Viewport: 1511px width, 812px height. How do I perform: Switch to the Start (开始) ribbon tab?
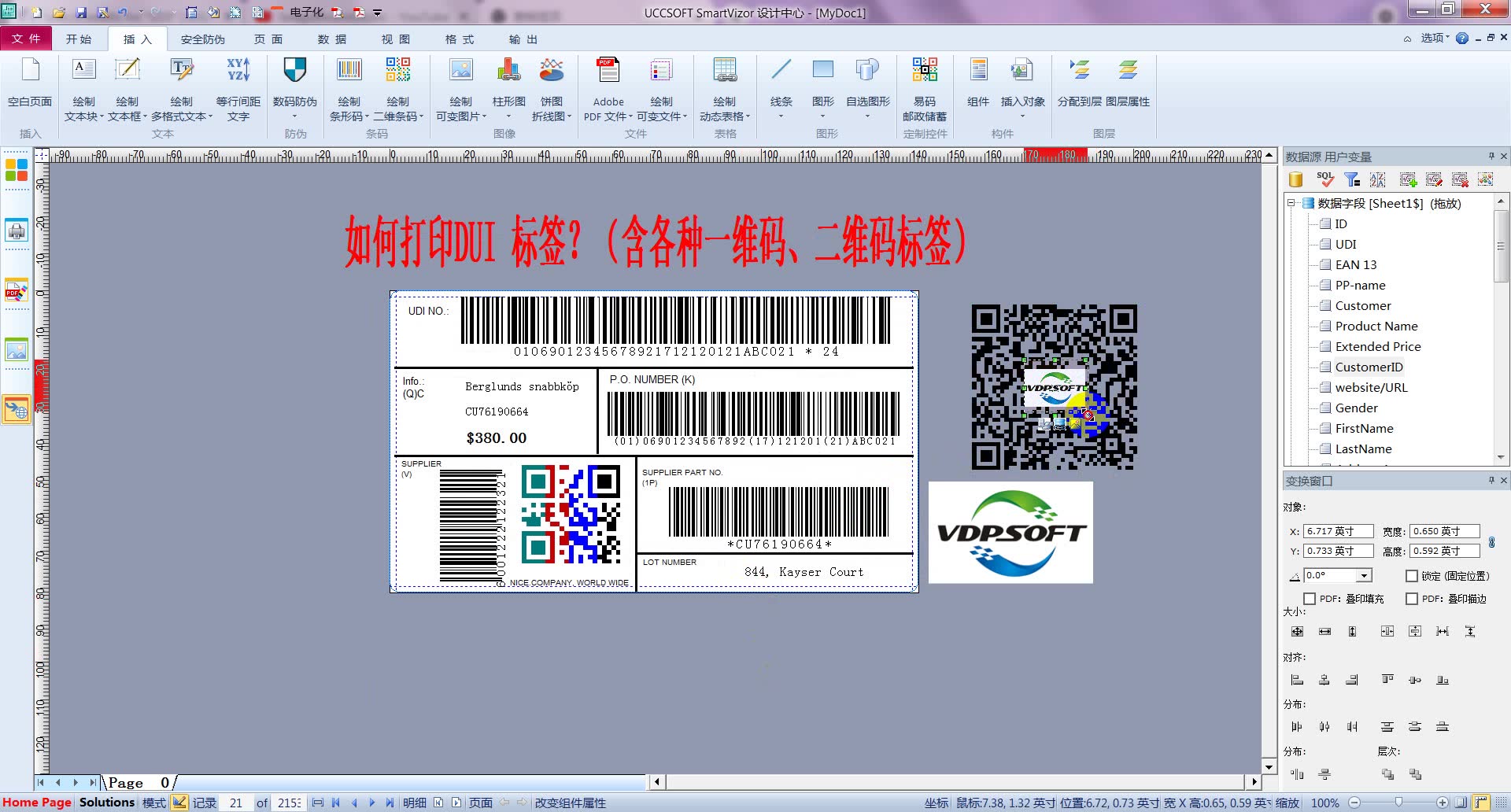[x=79, y=39]
